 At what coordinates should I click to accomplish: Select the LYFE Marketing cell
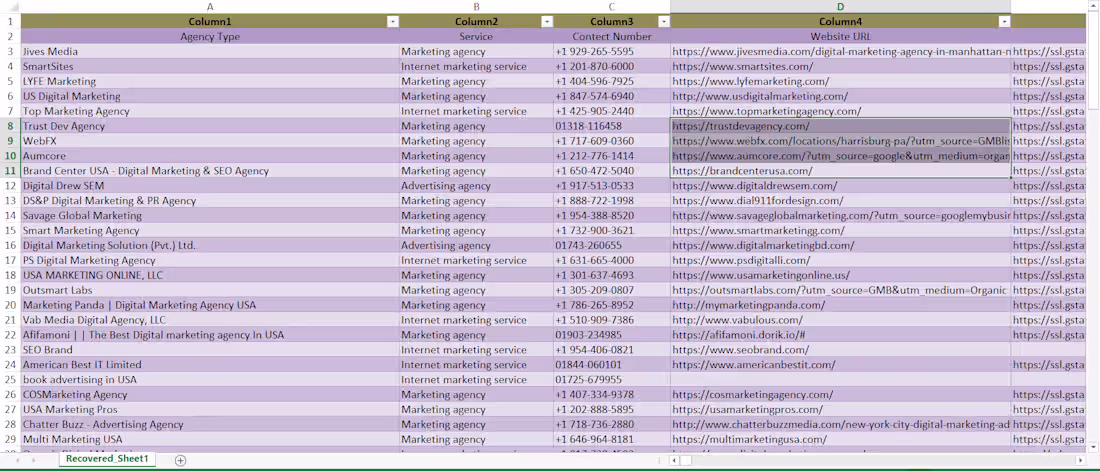point(210,81)
